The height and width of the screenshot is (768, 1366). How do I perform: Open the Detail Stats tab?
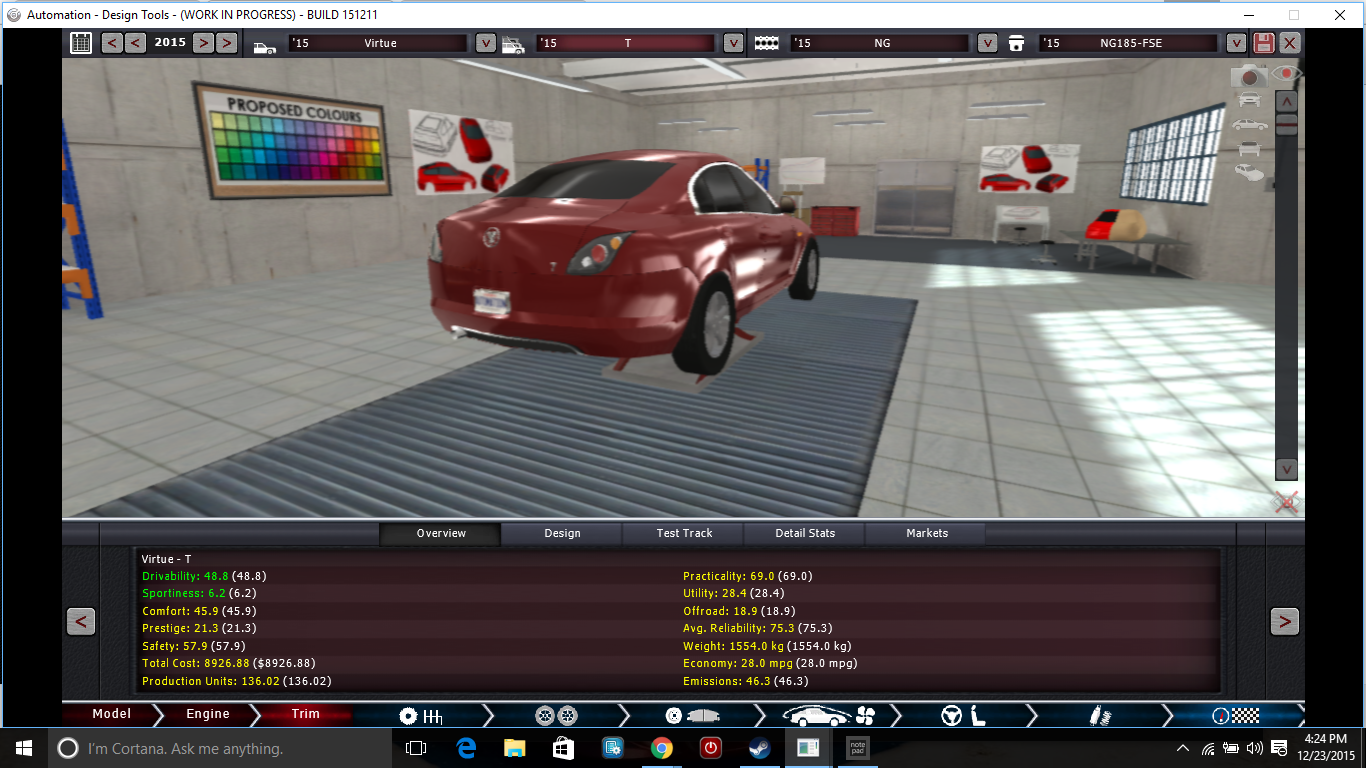[x=805, y=533]
